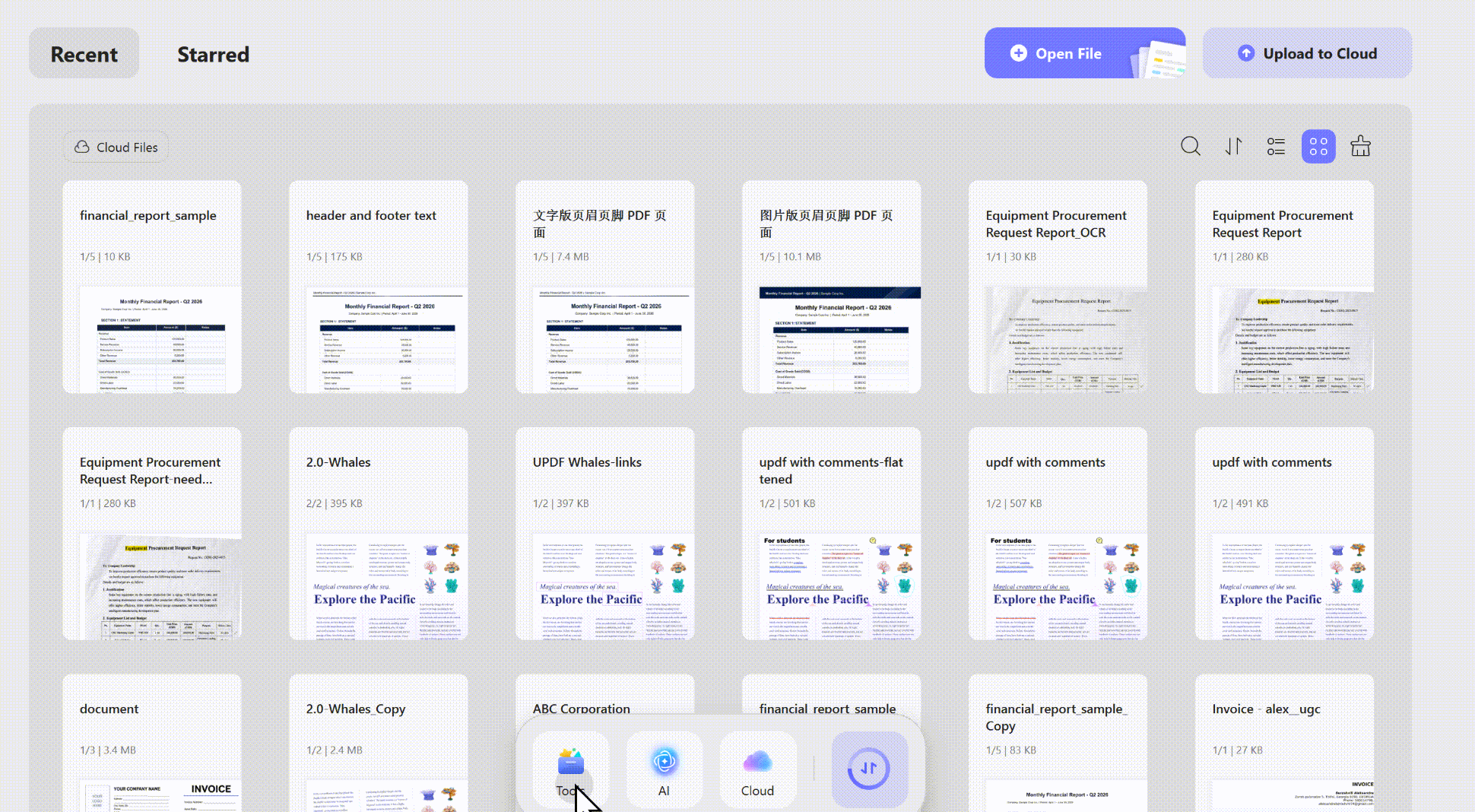Click the Upload to Cloud button
Image resolution: width=1475 pixels, height=812 pixels.
click(x=1307, y=53)
